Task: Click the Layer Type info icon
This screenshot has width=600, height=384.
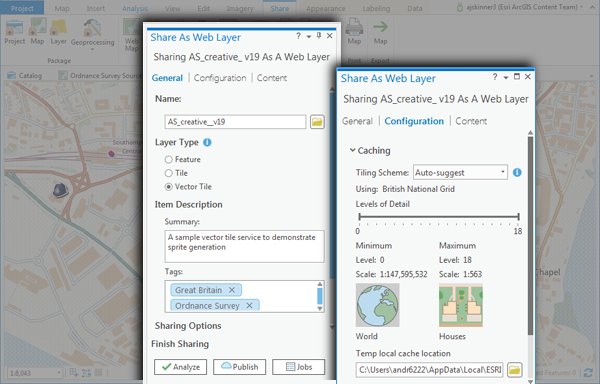Action: 207,142
